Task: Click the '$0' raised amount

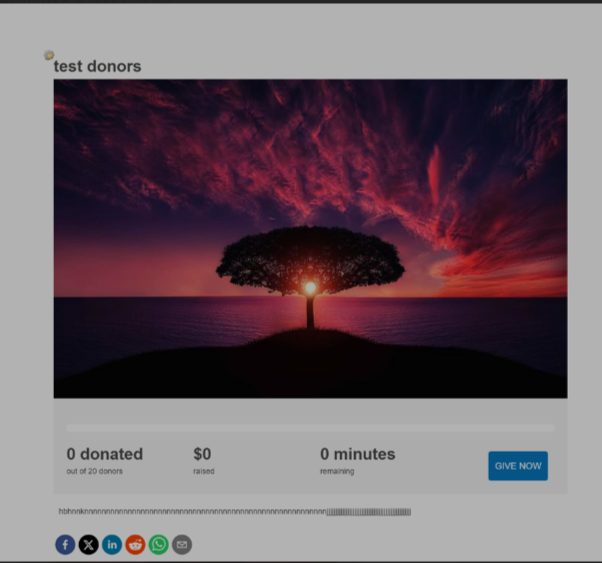Action: [202, 454]
